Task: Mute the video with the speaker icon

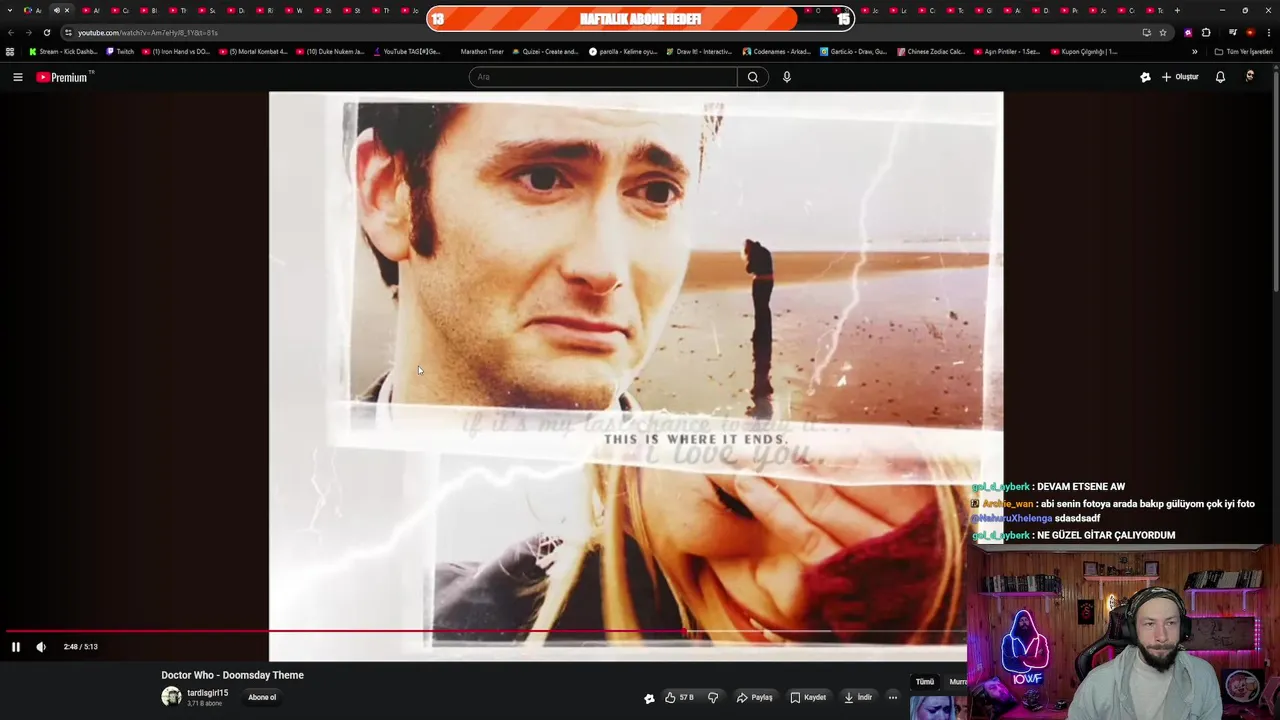Action: pos(41,647)
